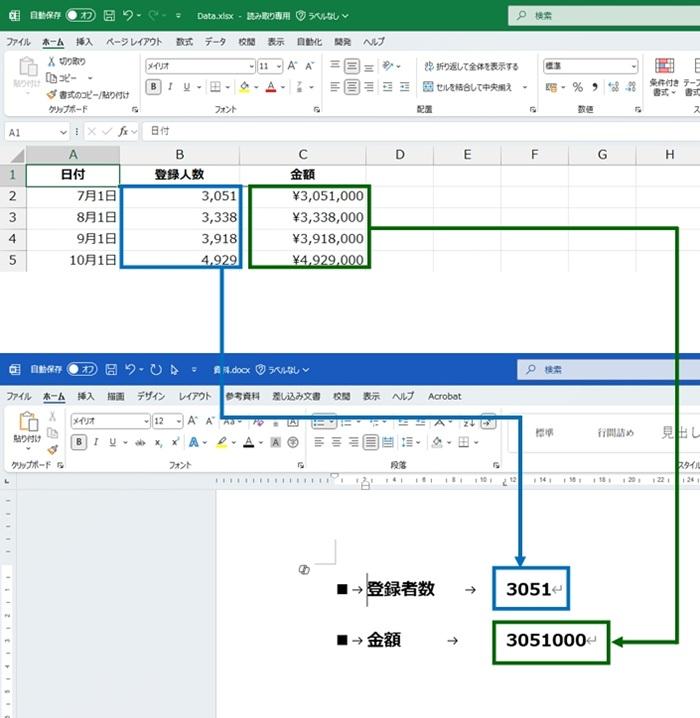The height and width of the screenshot is (718, 700).
Task: Click 折り返して全体を表示する wrap text button
Action: (470, 66)
